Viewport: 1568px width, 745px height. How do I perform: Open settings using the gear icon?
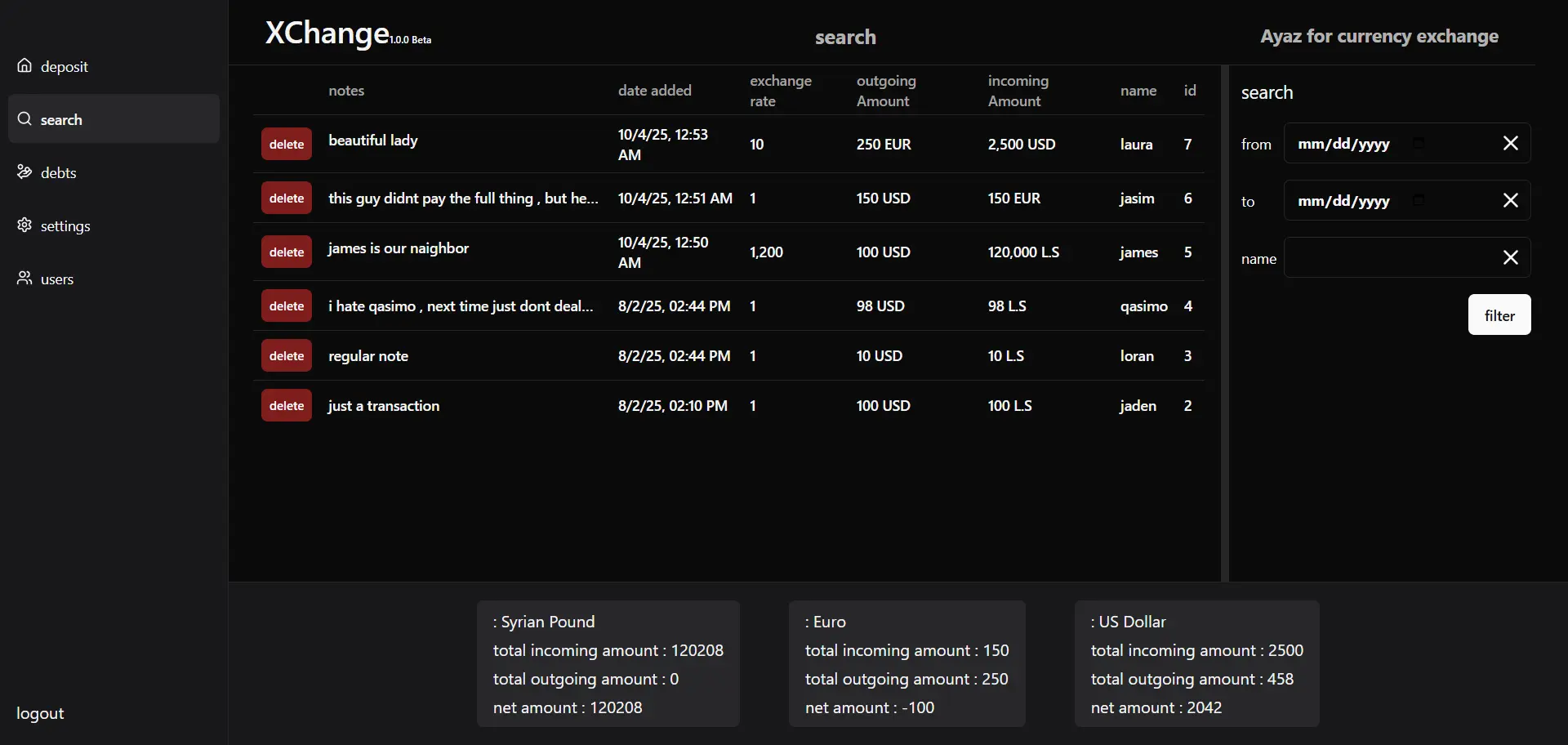click(24, 225)
